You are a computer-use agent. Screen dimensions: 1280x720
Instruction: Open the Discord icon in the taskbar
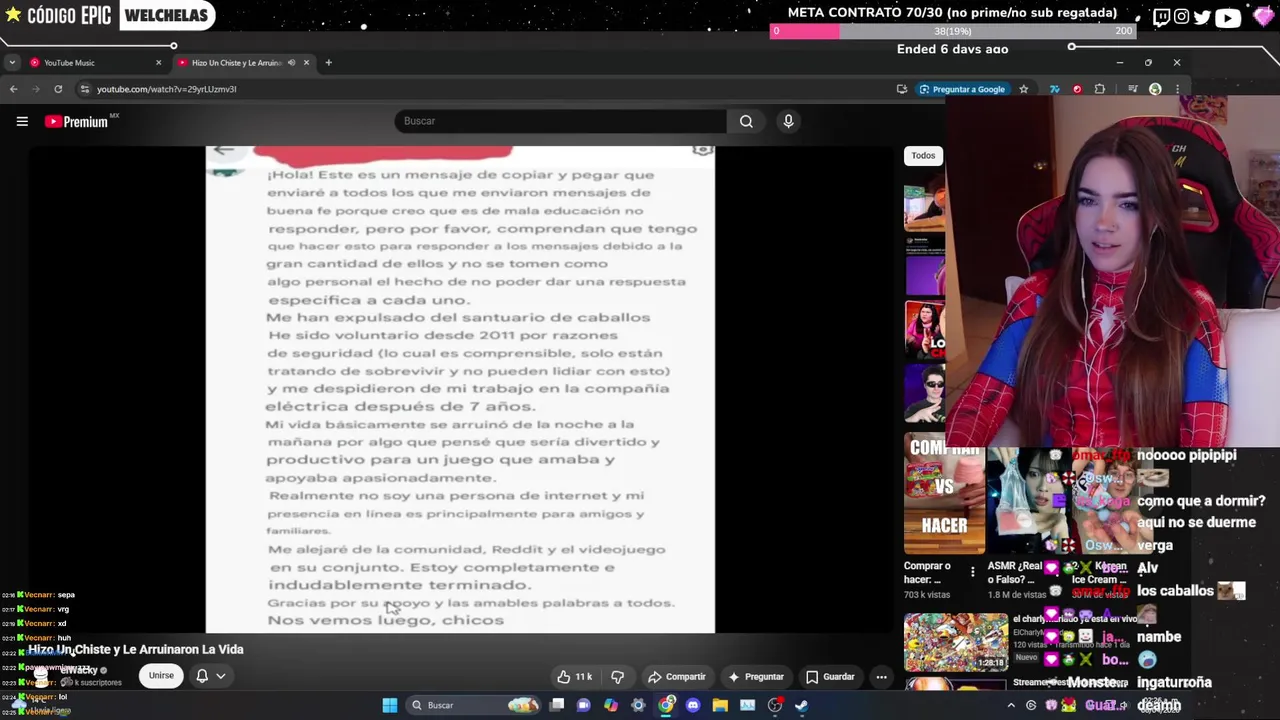(x=693, y=705)
